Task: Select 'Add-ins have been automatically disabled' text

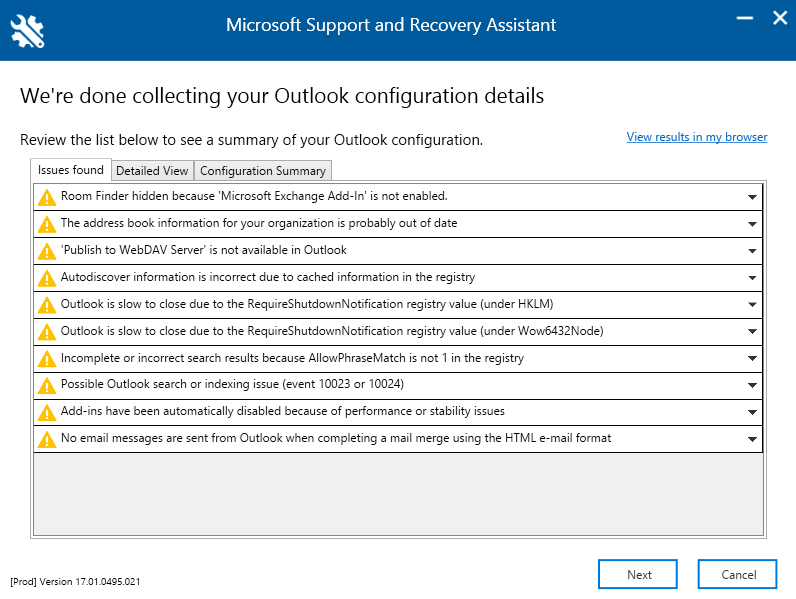Action: pyautogui.click(x=283, y=411)
